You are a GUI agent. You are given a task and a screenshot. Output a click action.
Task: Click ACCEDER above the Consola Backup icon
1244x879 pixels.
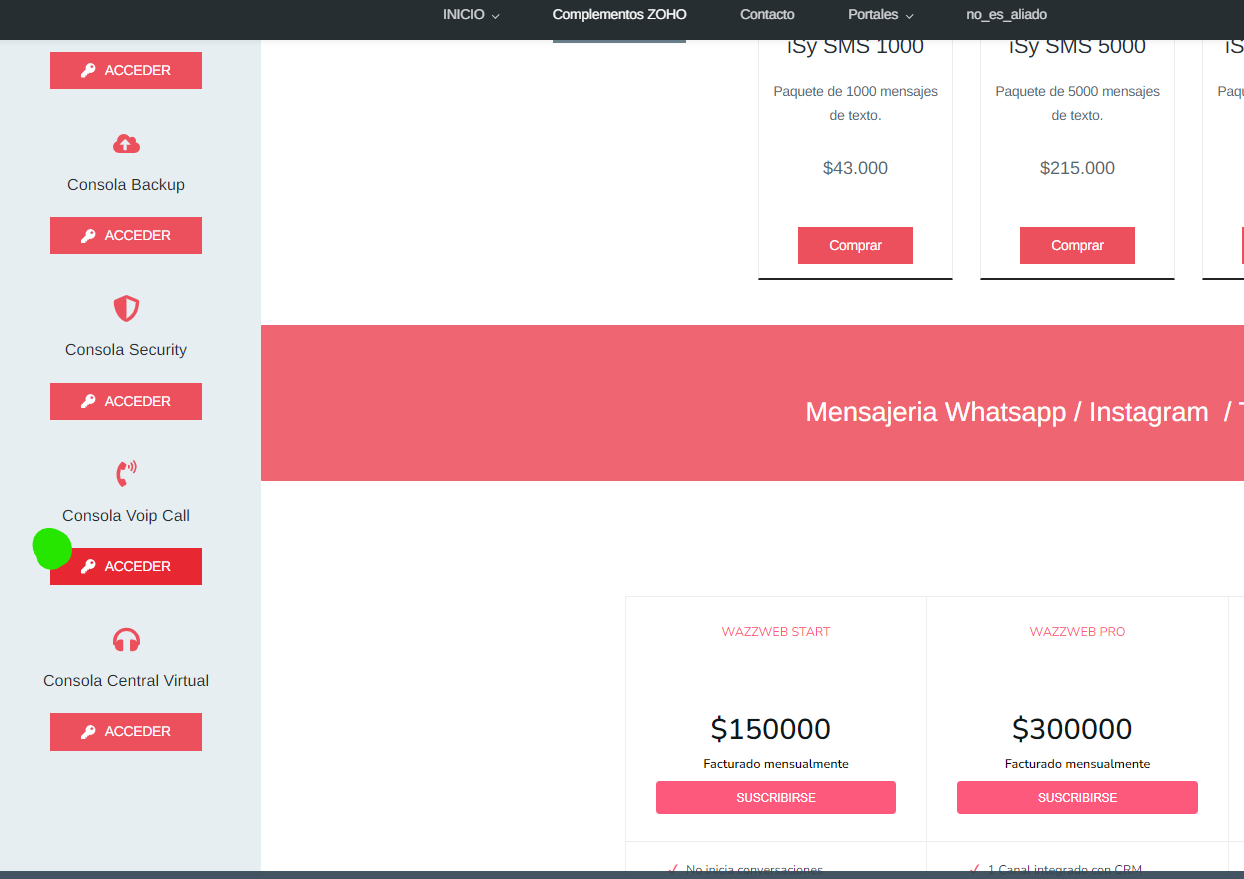click(126, 70)
